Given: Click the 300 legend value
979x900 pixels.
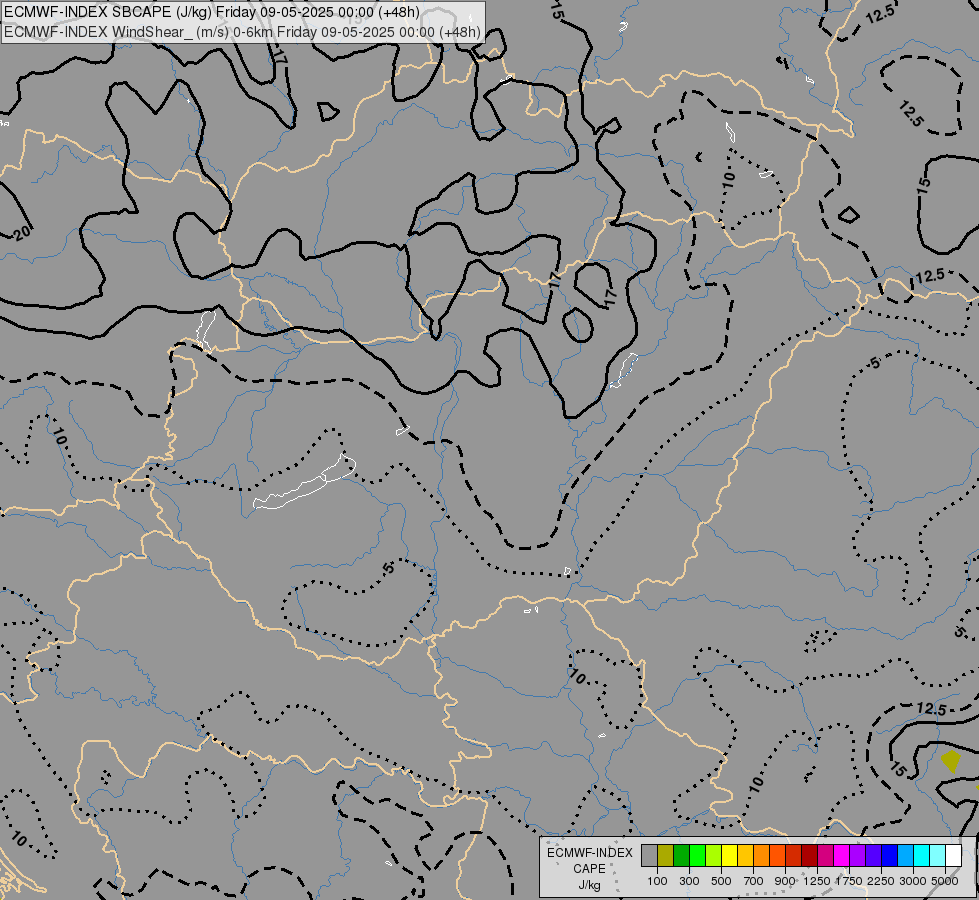Looking at the screenshot, I should (689, 881).
